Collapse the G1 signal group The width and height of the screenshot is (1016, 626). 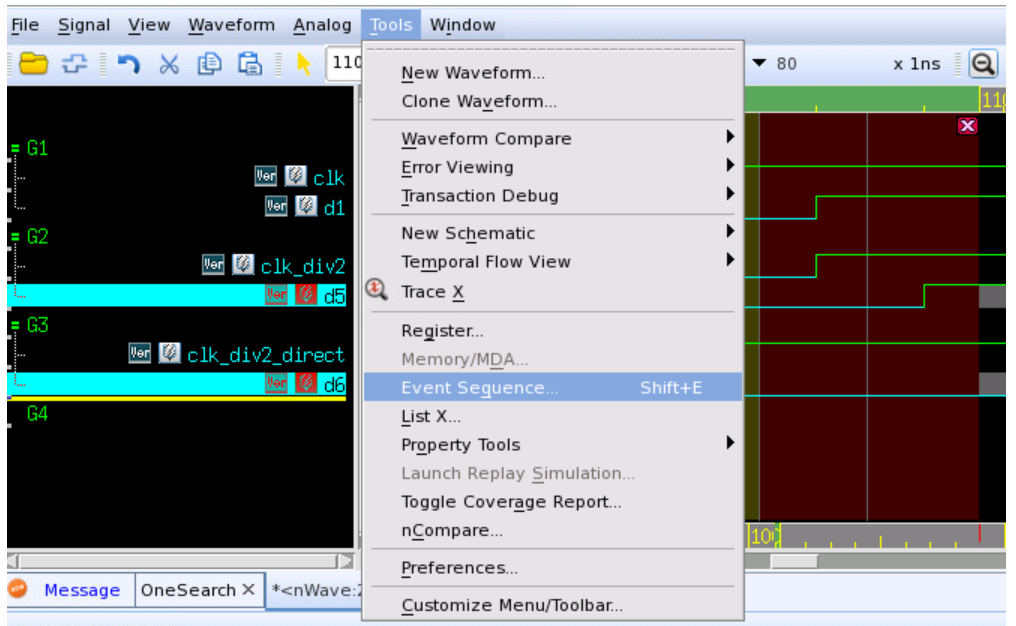(x=15, y=149)
